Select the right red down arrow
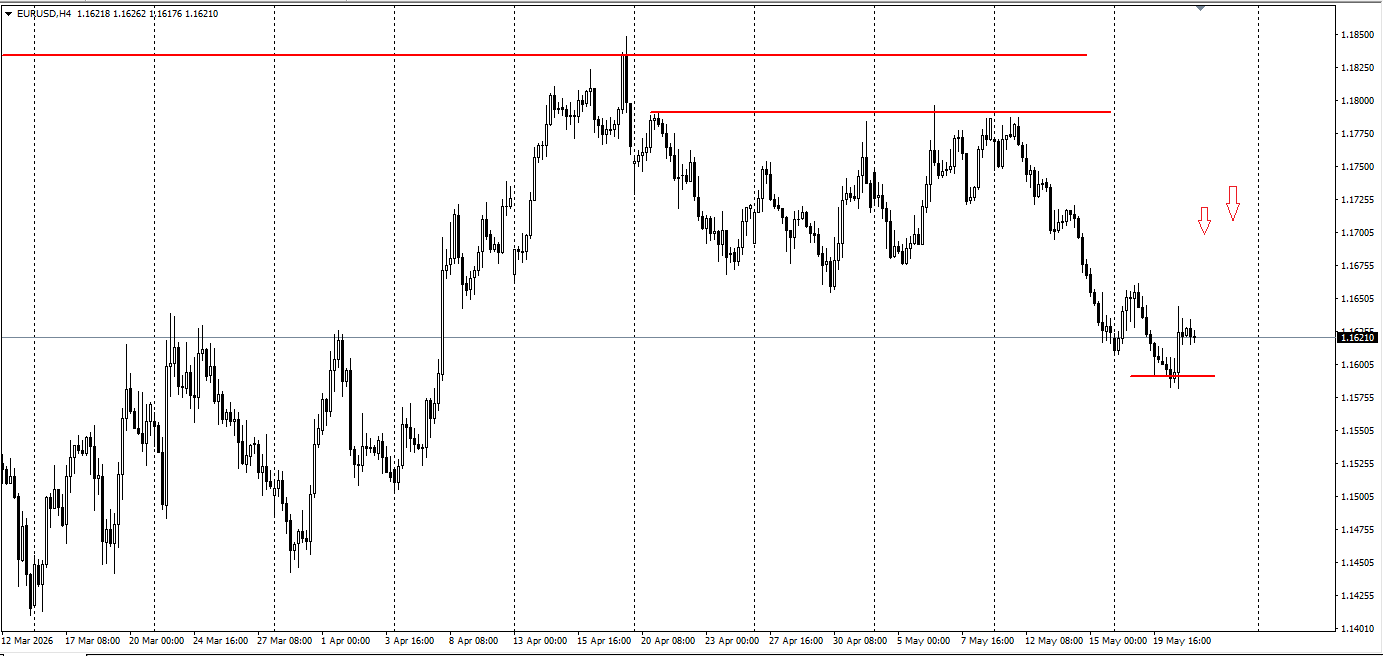The height and width of the screenshot is (656, 1384). (x=1233, y=203)
